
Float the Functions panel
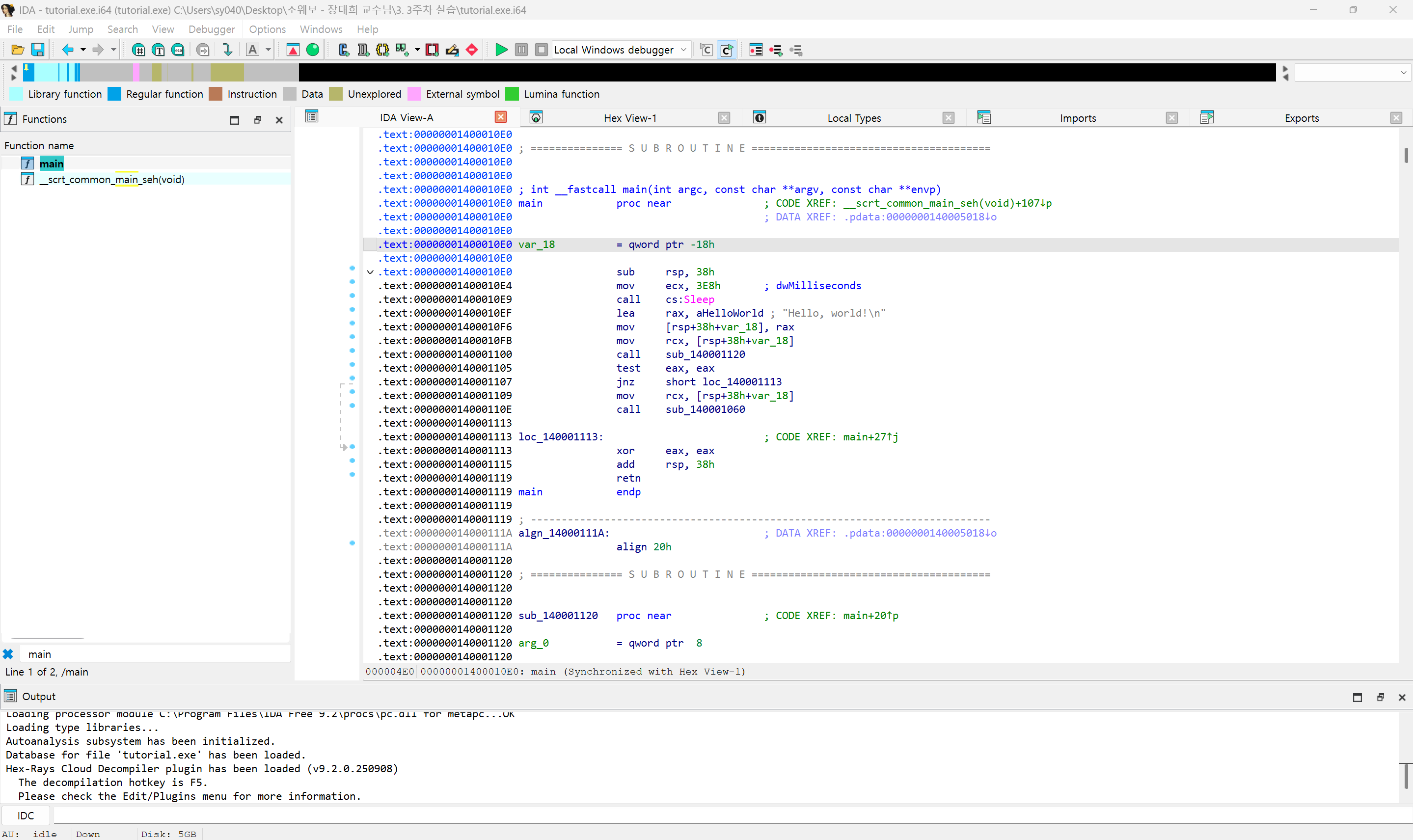(x=257, y=119)
